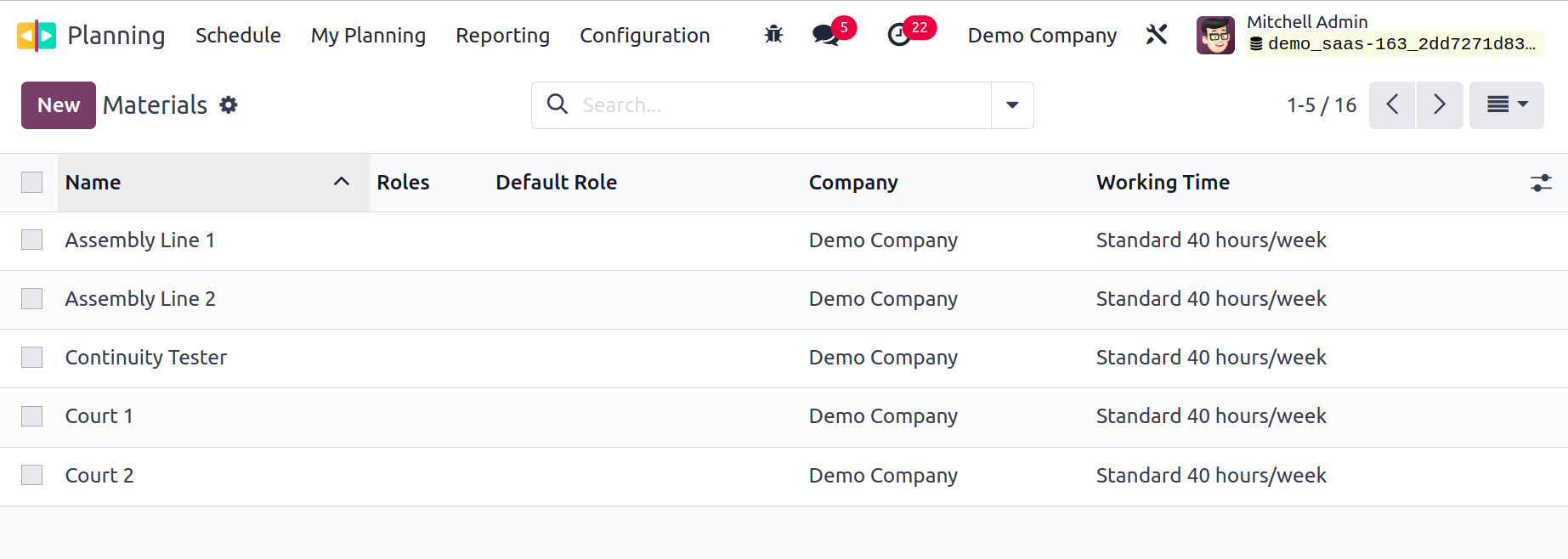
Task: Open the developer tools wrench icon
Action: 1157,35
